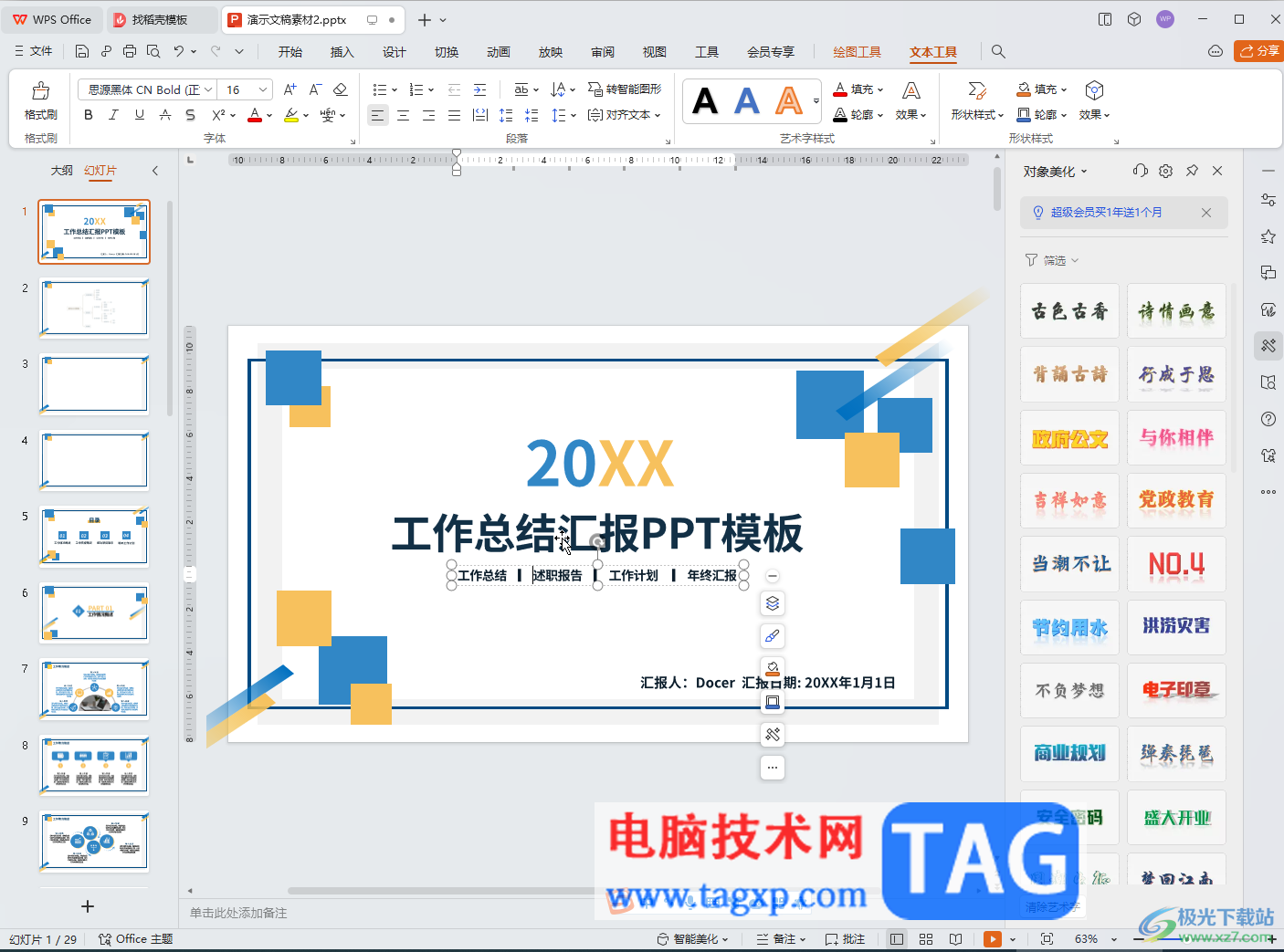Click more options (…) in floating toolbar
Viewport: 1284px width, 952px height.
773,768
